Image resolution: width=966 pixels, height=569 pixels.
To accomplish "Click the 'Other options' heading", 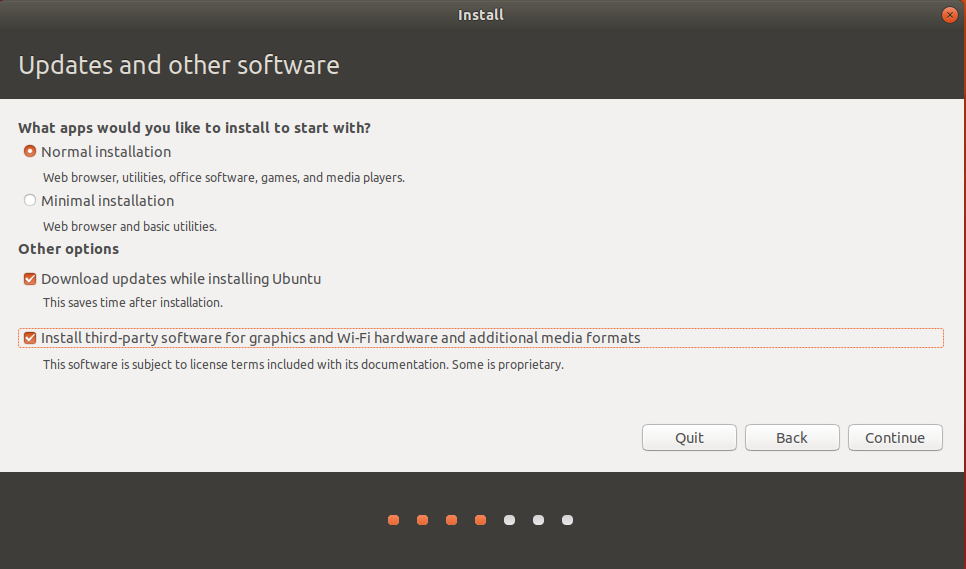I will point(68,249).
